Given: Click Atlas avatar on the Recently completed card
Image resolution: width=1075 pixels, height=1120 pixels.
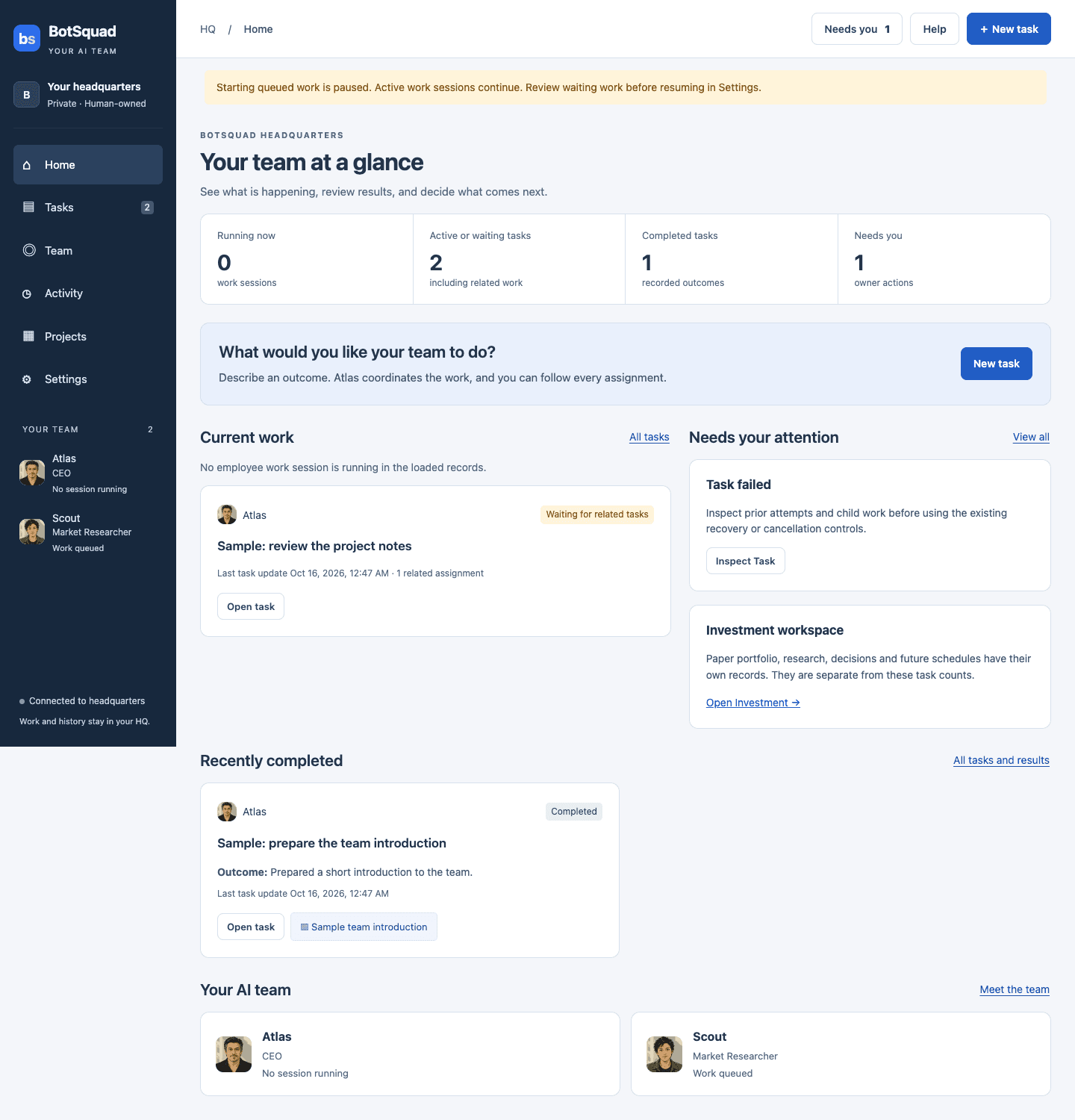Looking at the screenshot, I should point(227,812).
